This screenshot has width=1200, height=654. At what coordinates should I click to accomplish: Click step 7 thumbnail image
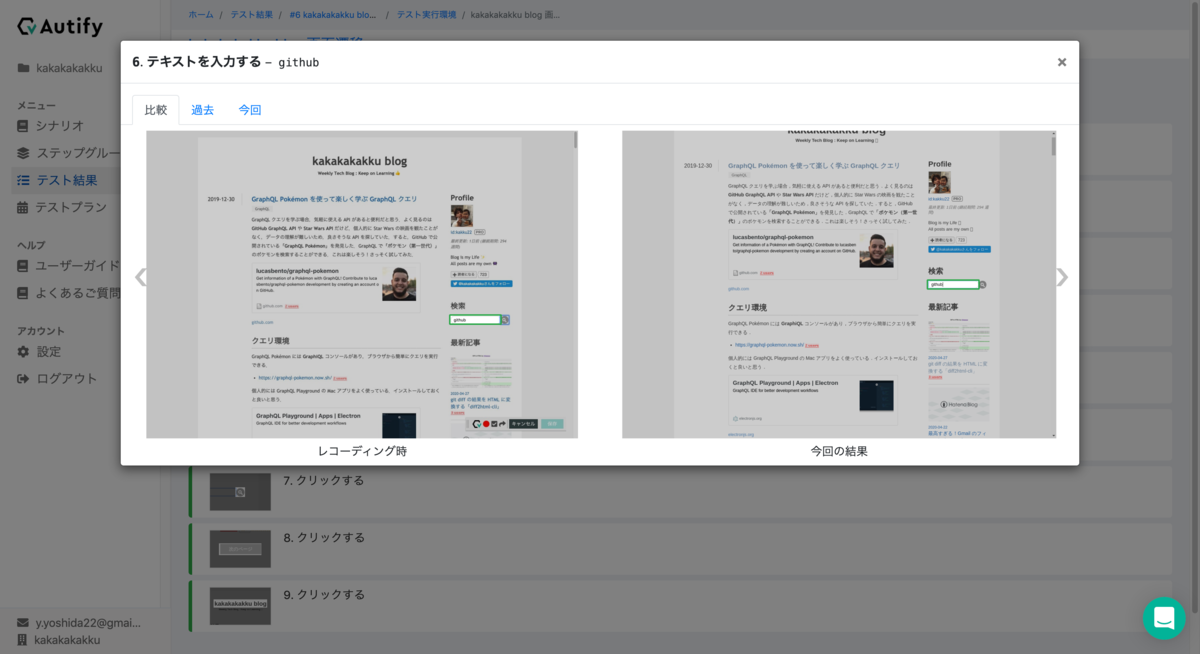click(240, 492)
